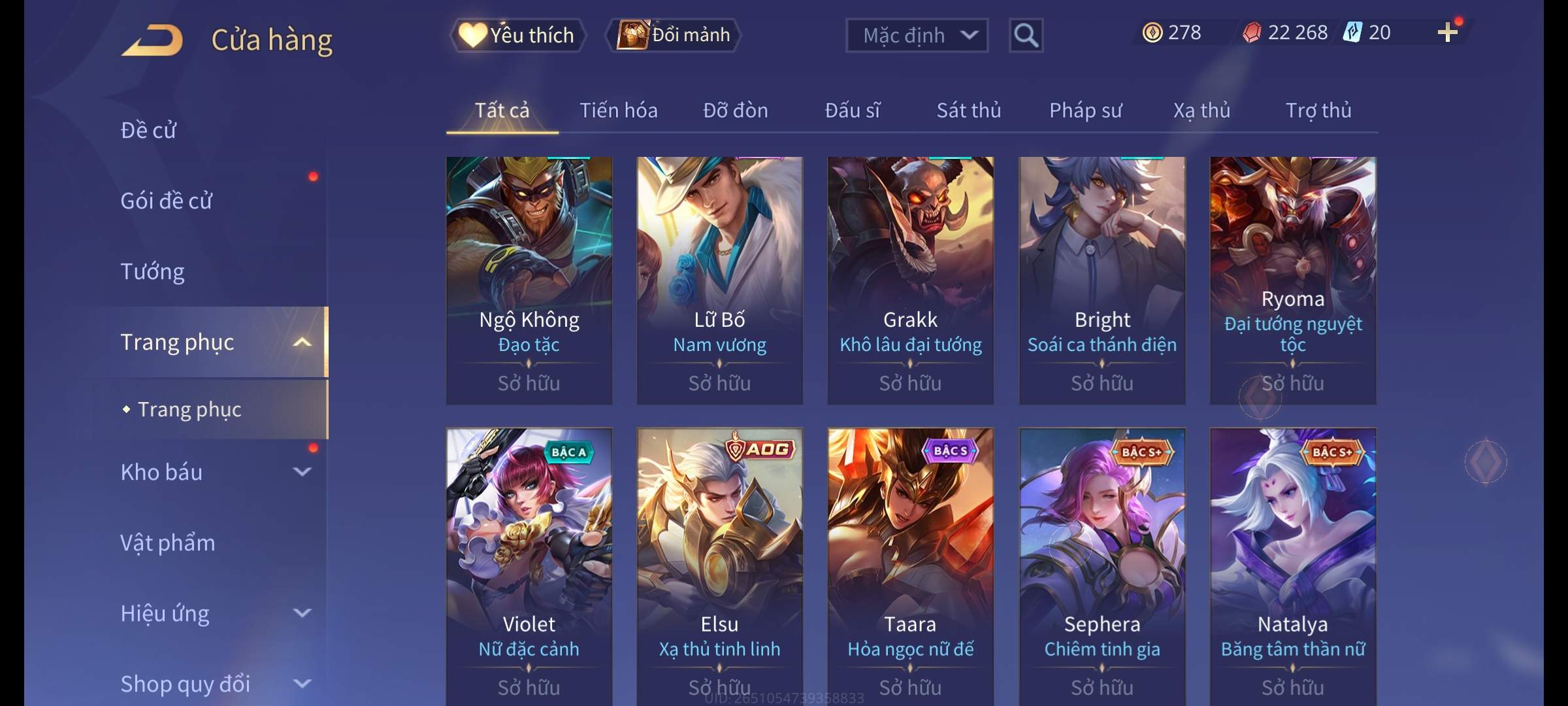Screen dimensions: 1568x706
Task: Click the plus icon to add currency
Action: (x=1448, y=33)
